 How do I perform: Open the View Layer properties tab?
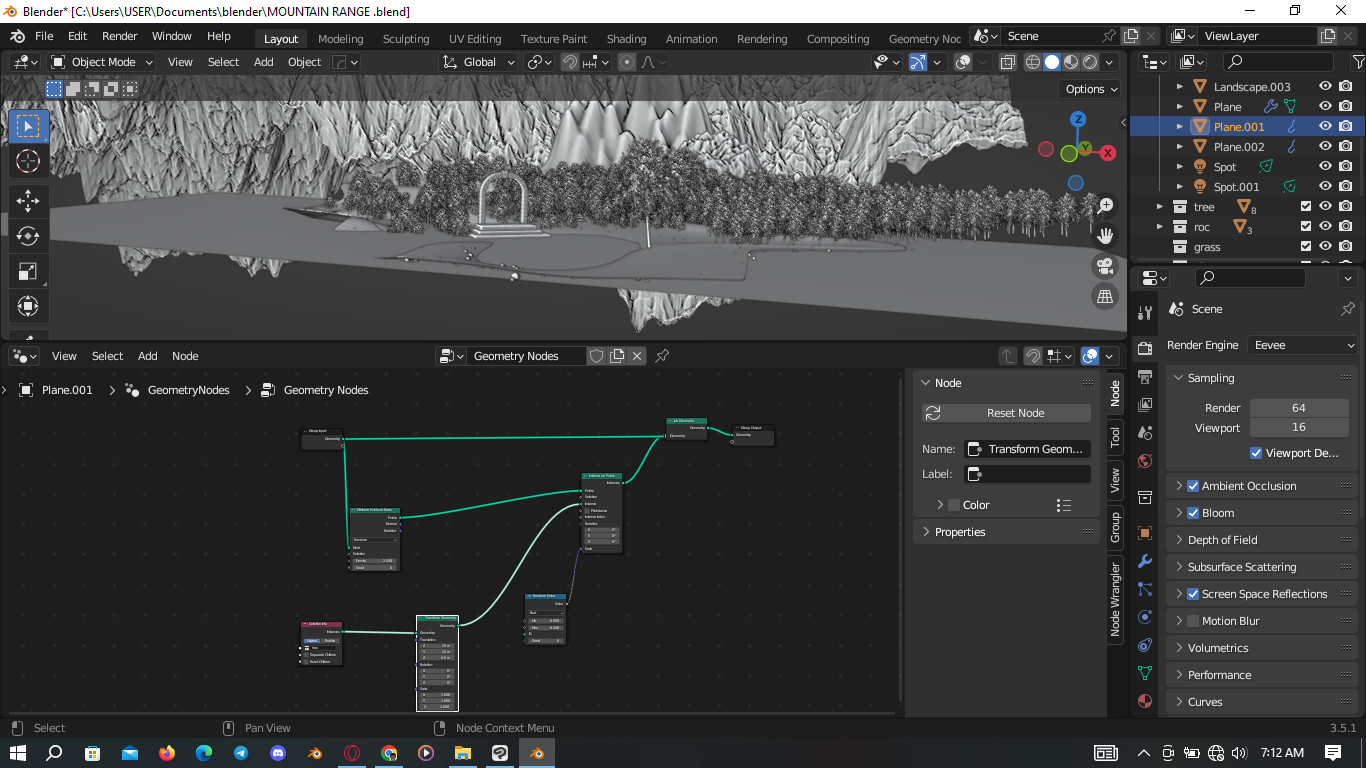coord(1145,404)
